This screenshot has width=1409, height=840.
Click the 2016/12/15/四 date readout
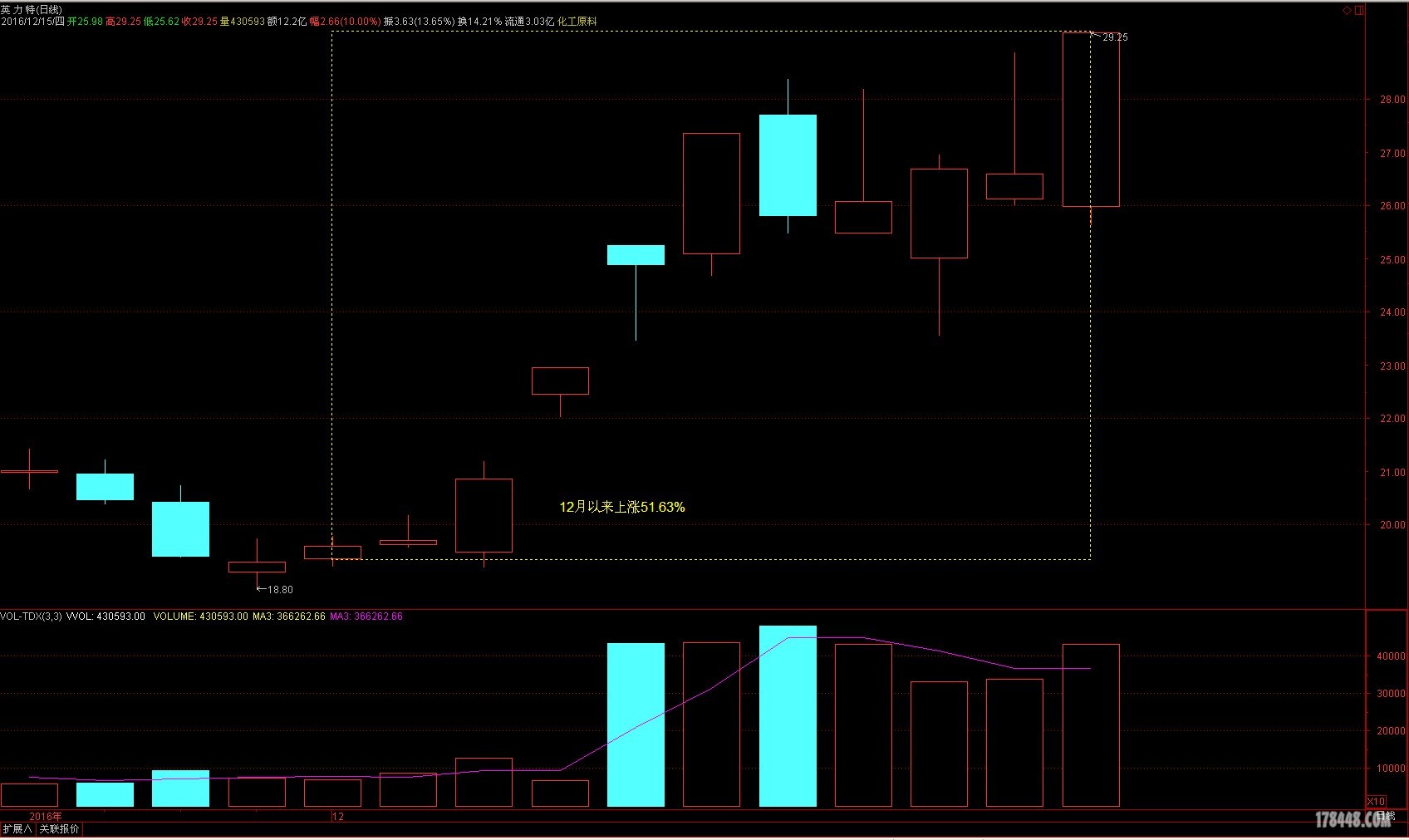coord(32,22)
